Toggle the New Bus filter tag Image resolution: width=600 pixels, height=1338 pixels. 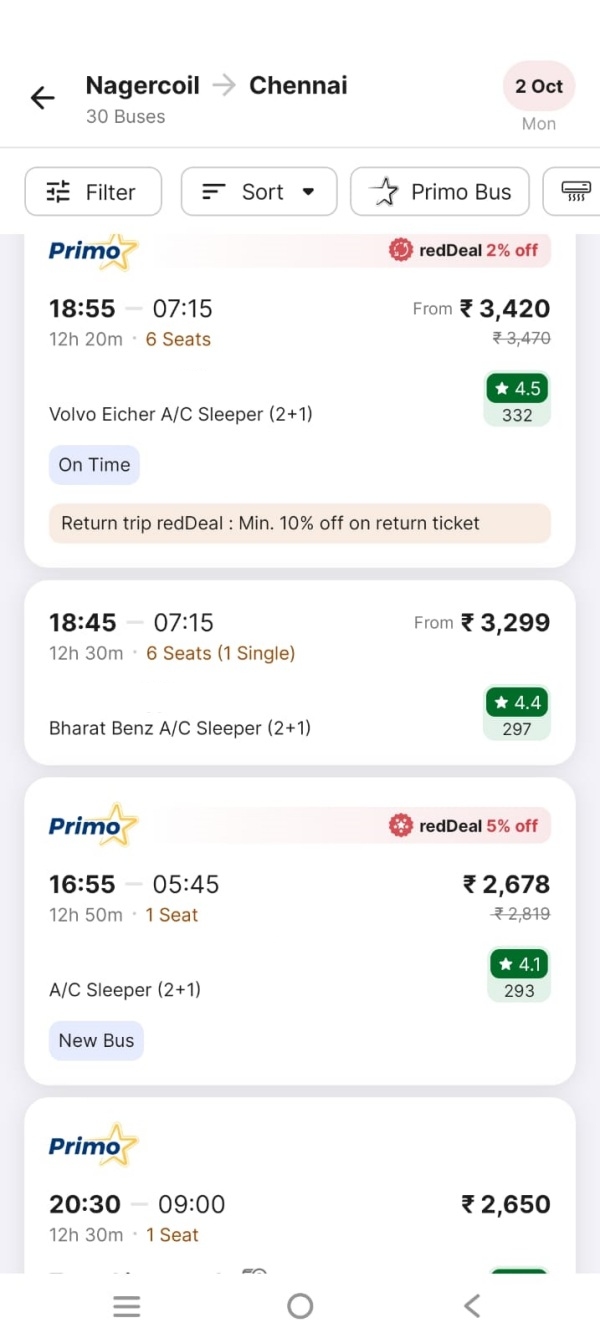96,1040
